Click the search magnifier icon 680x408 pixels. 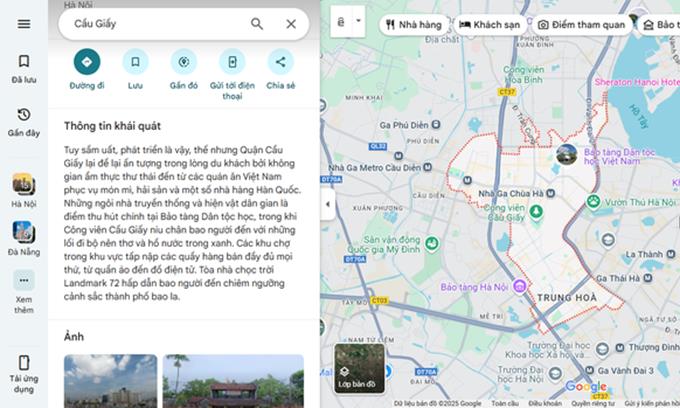[257, 24]
